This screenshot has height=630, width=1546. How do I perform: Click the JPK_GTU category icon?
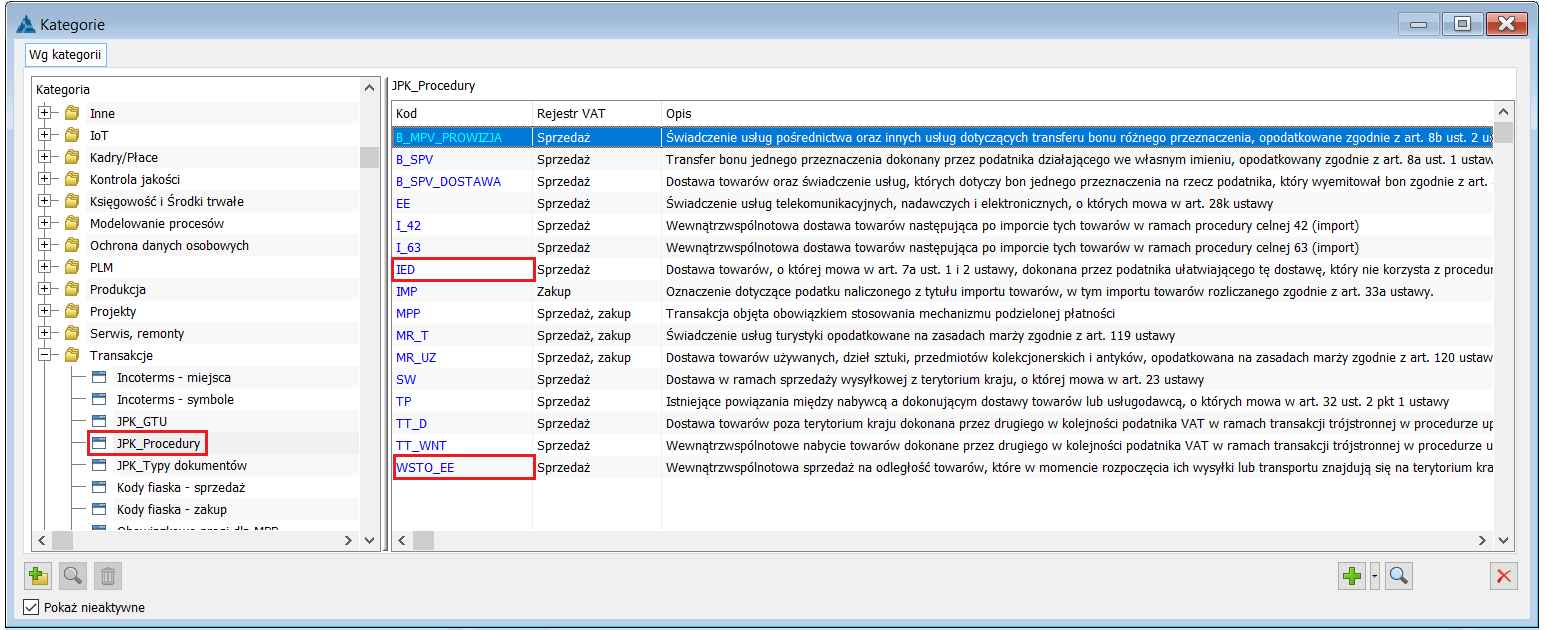coord(99,421)
